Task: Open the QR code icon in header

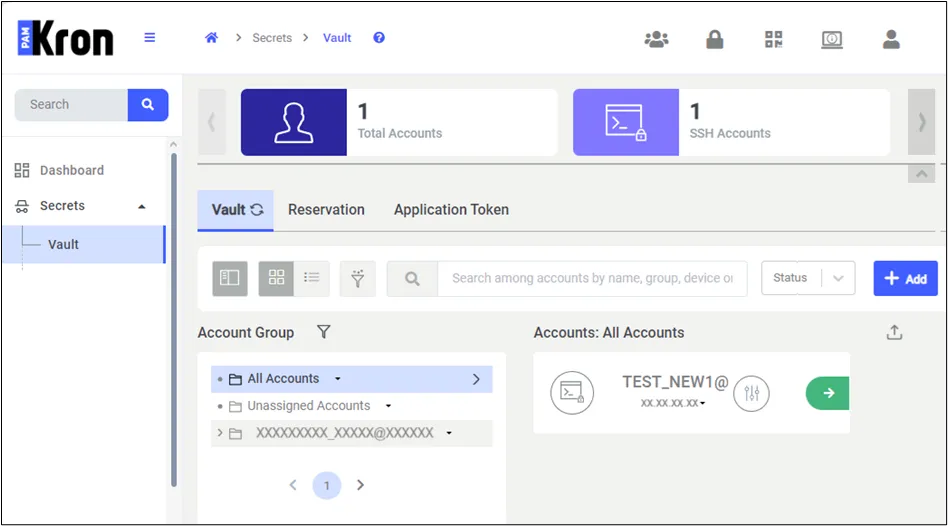Action: coord(773,39)
